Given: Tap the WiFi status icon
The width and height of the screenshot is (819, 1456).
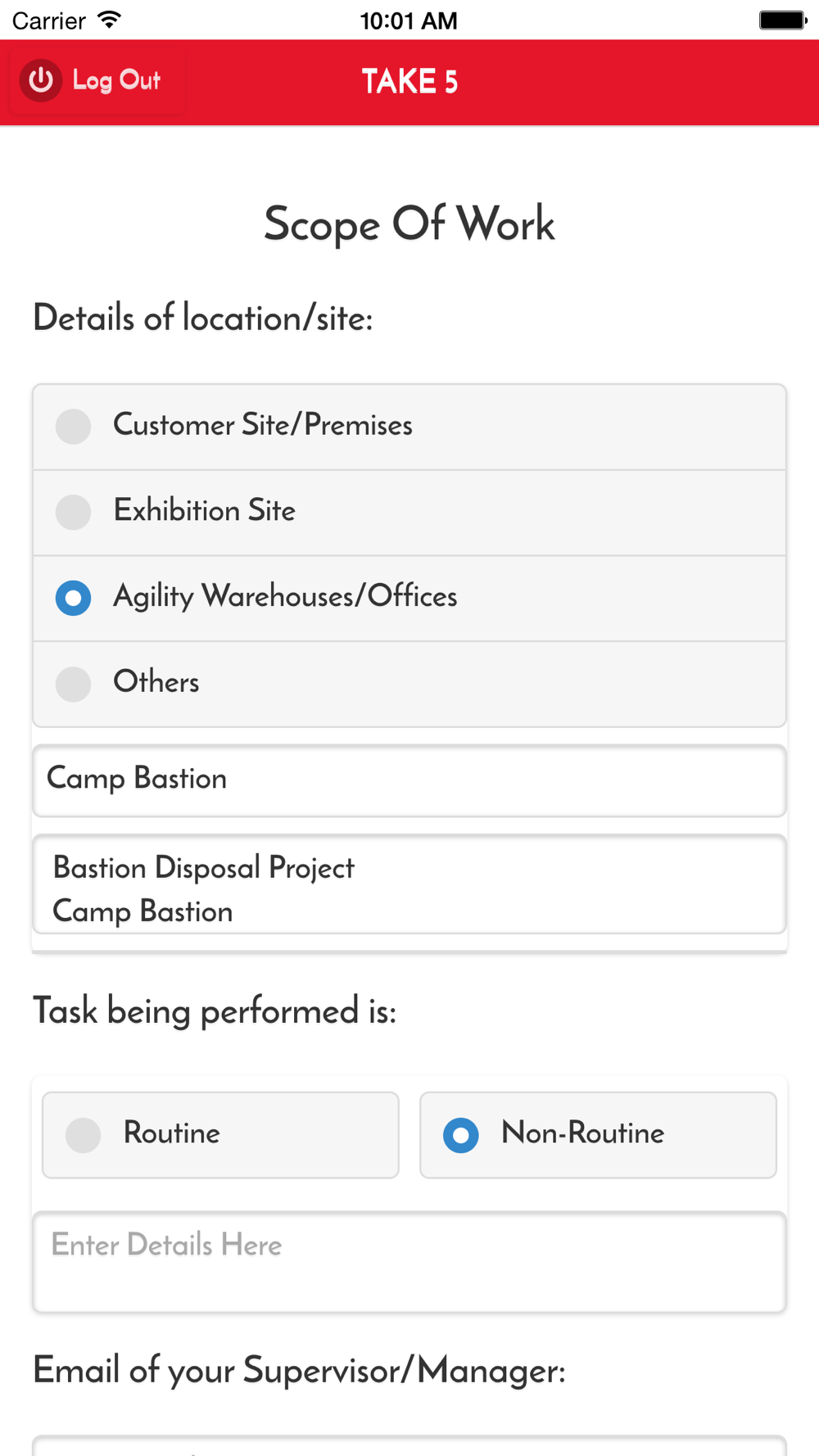Looking at the screenshot, I should coord(109,20).
